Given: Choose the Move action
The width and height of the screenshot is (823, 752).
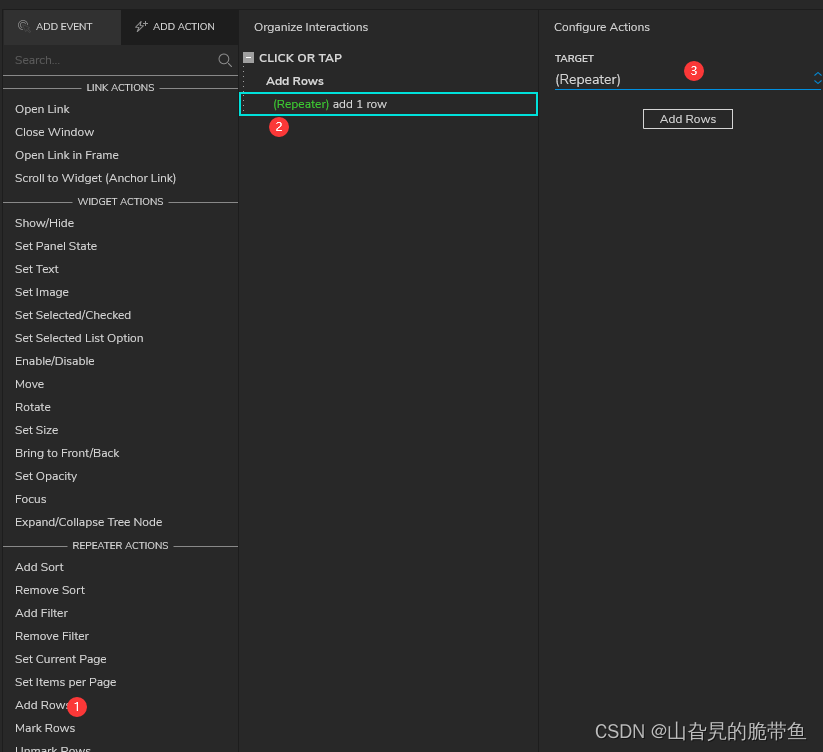Looking at the screenshot, I should coord(29,384).
